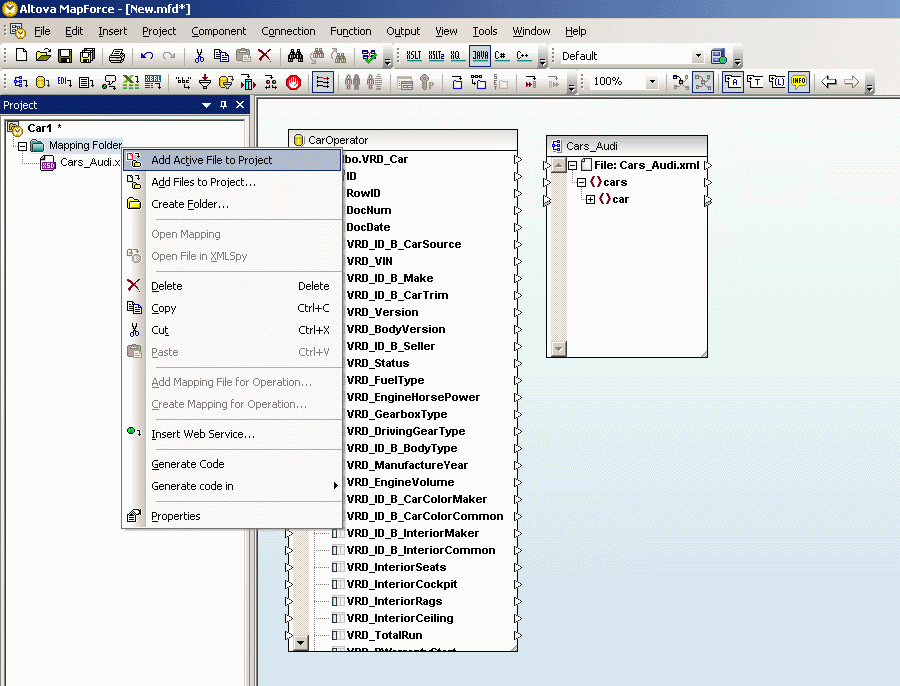Image resolution: width=900 pixels, height=686 pixels.
Task: Insert Excel file component icon
Action: 131,82
